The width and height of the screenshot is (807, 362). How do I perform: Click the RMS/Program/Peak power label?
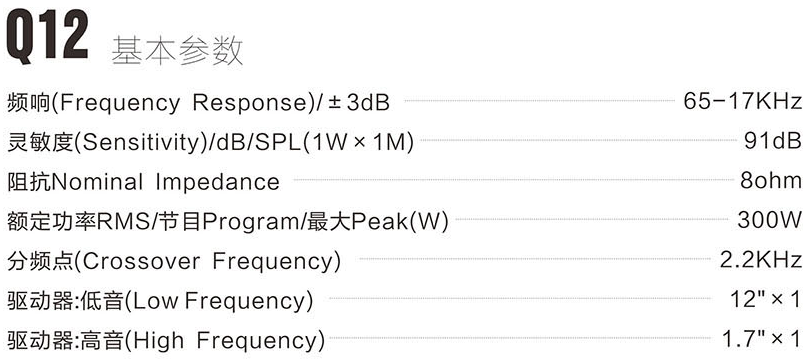(227, 222)
